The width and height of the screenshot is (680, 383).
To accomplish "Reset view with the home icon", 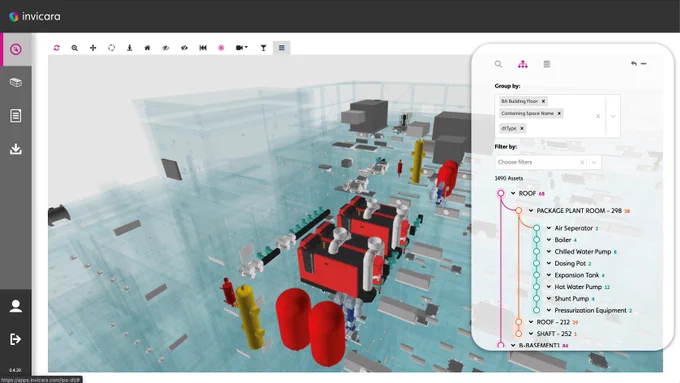I will click(x=147, y=48).
